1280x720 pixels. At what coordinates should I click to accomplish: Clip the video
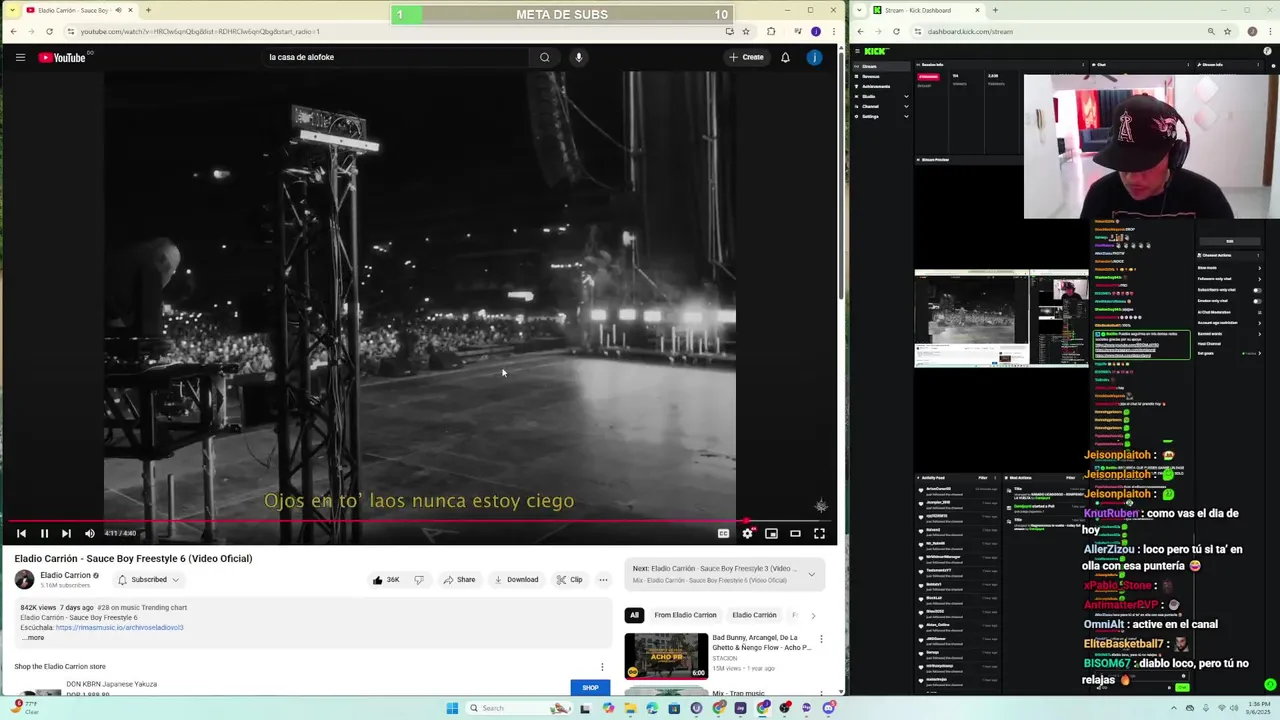coord(570,579)
